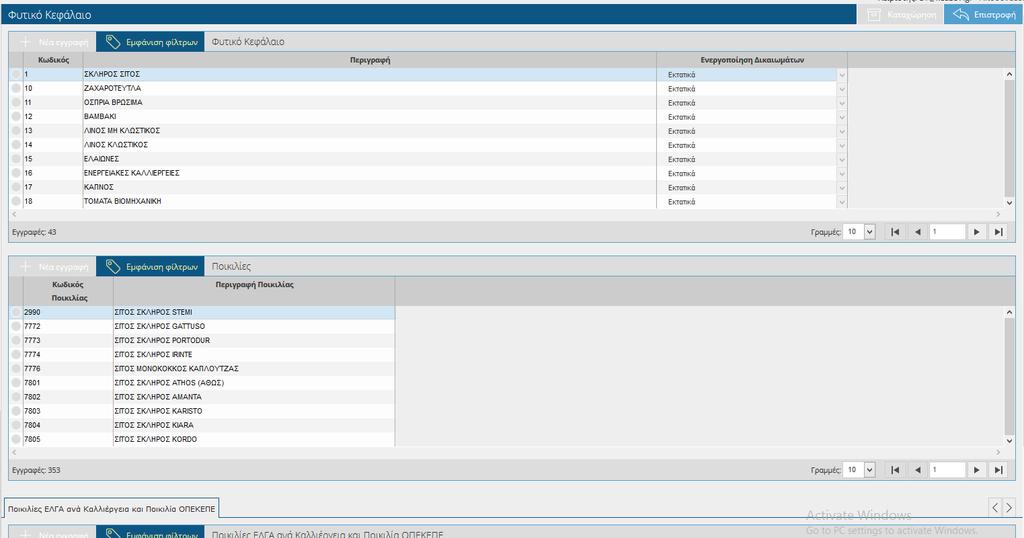Open rows-per-page dropdown in Ποικιλίες pager

pyautogui.click(x=869, y=470)
